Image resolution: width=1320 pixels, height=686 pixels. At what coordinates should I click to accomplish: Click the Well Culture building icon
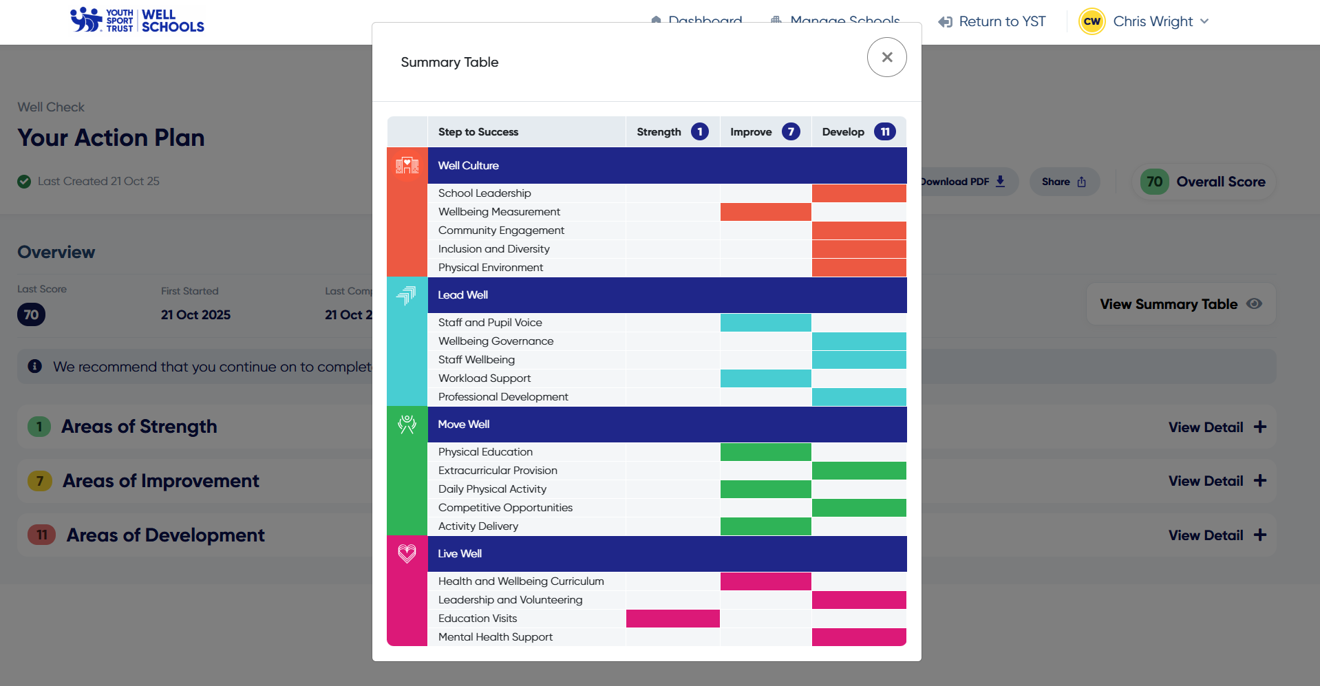pos(406,165)
